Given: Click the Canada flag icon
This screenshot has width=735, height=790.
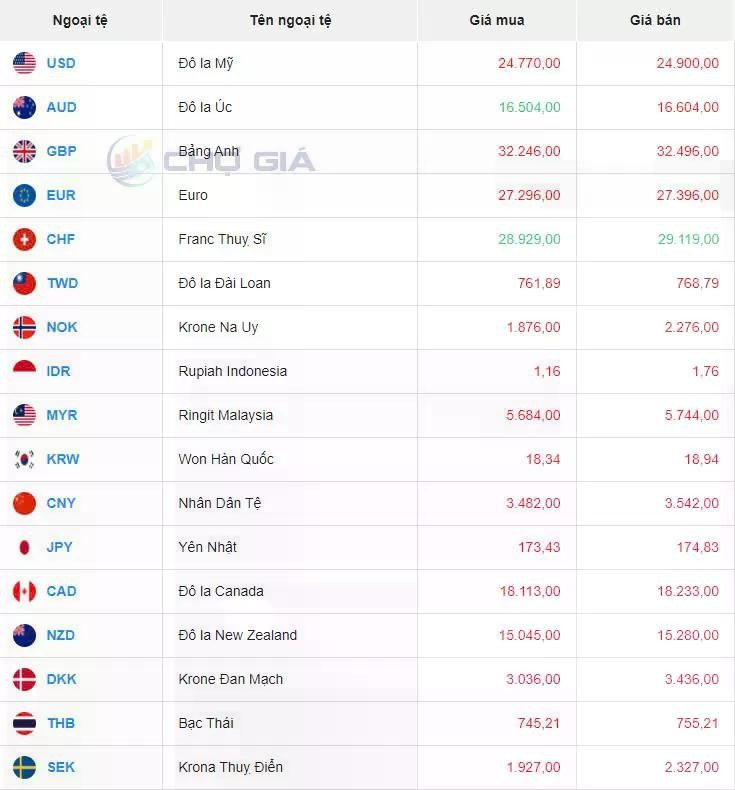Looking at the screenshot, I should (x=24, y=591).
